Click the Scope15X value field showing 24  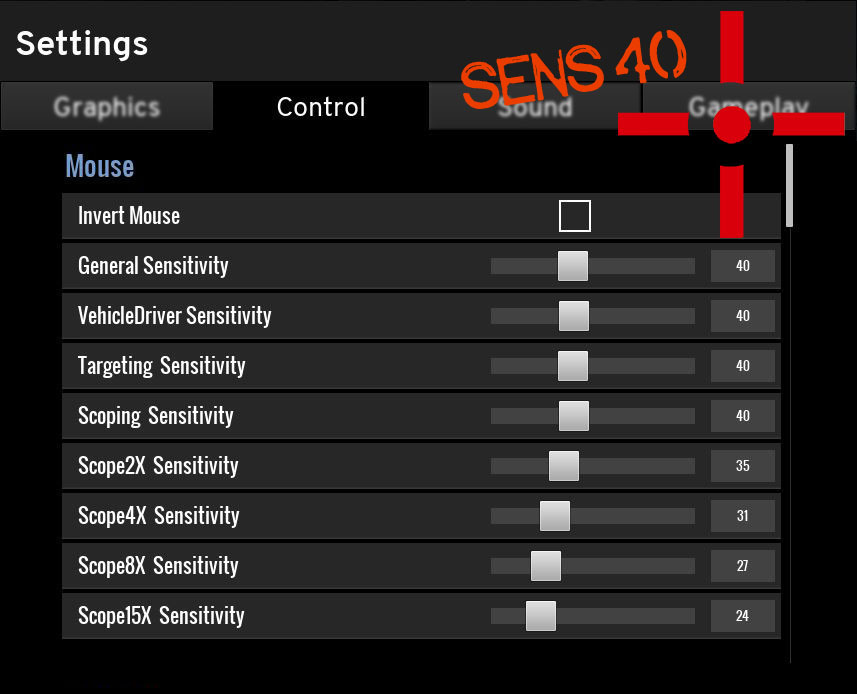click(x=742, y=616)
